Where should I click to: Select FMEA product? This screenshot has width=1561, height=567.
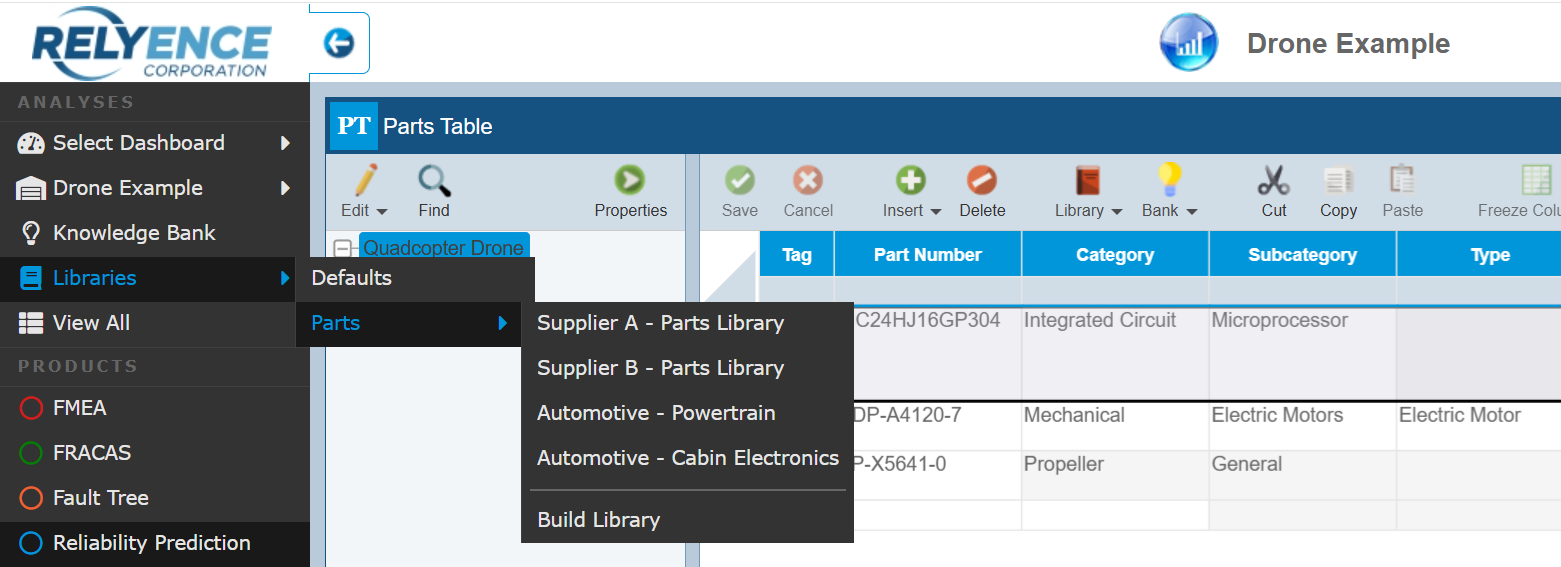point(155,408)
